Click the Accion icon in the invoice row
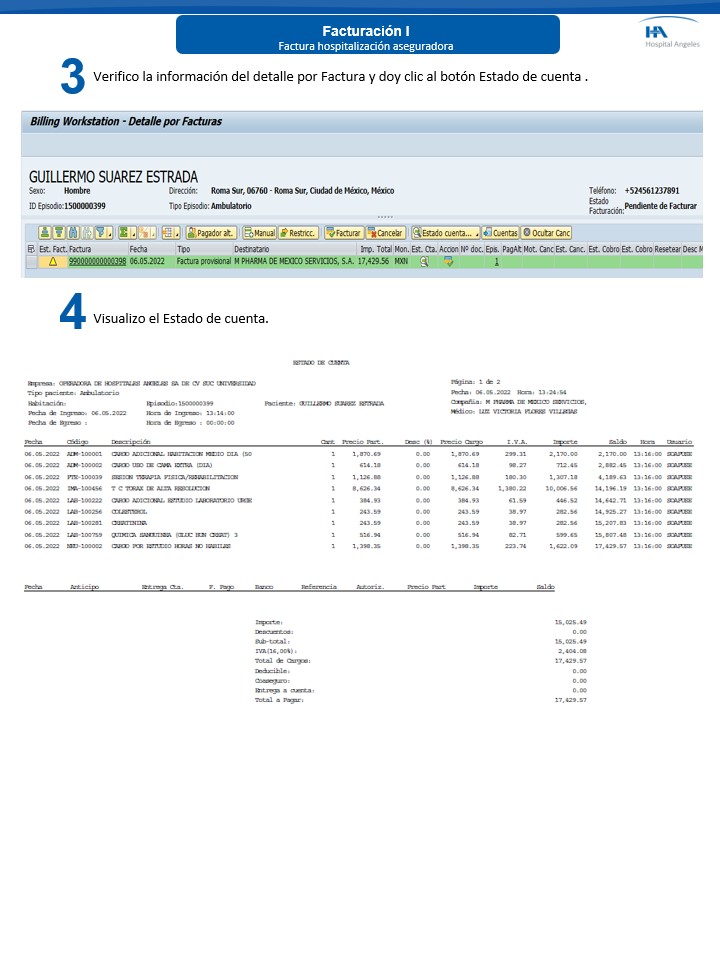 click(449, 262)
